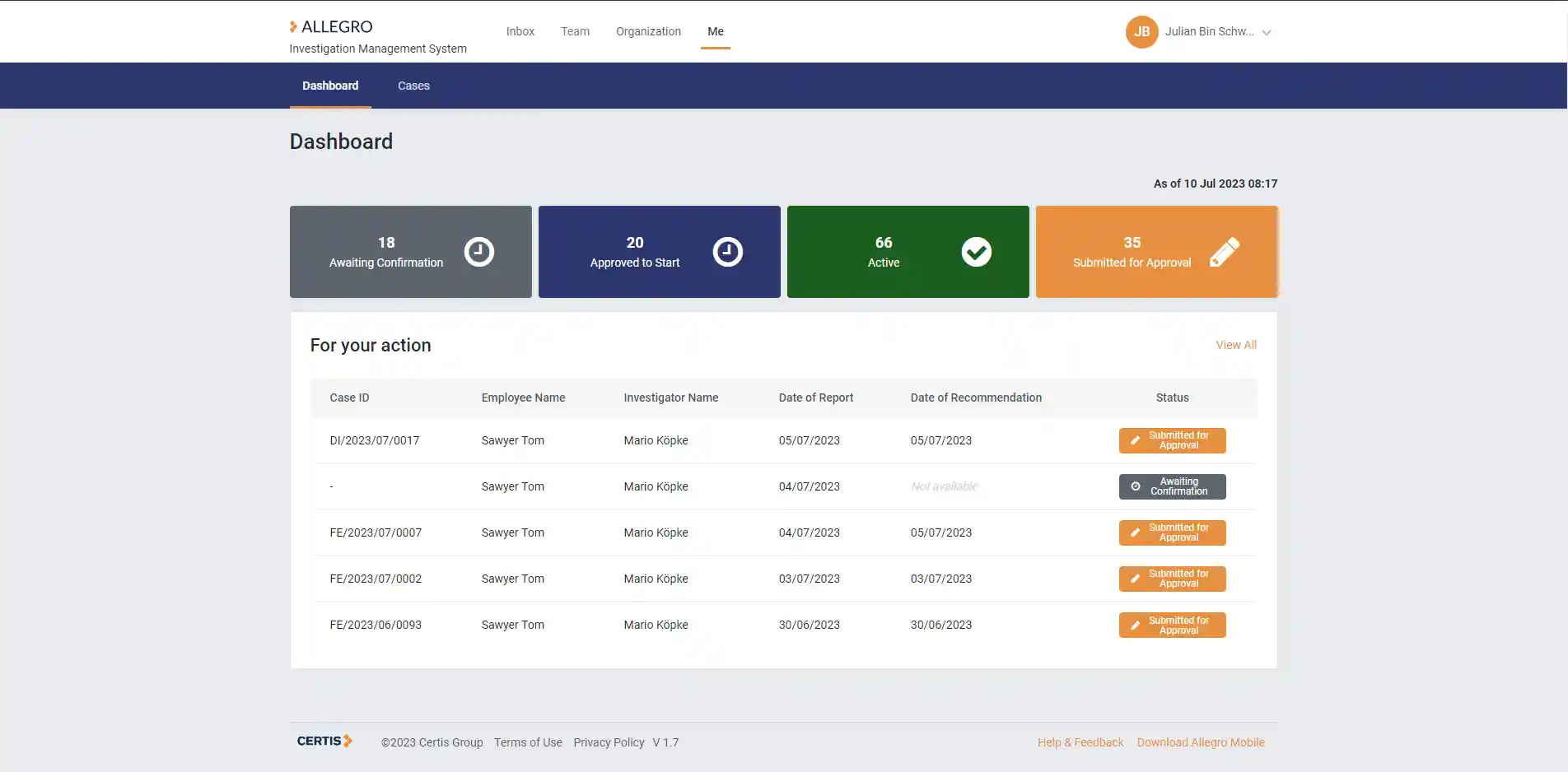Click the Investigator Name column header
Screen dimensions: 1568x772
[x=670, y=398]
